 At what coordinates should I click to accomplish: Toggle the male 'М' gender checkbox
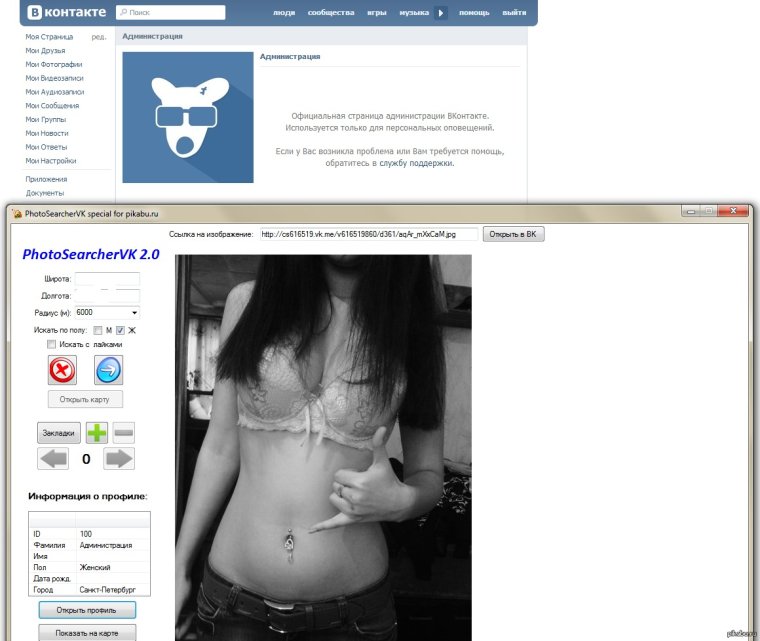tap(97, 329)
